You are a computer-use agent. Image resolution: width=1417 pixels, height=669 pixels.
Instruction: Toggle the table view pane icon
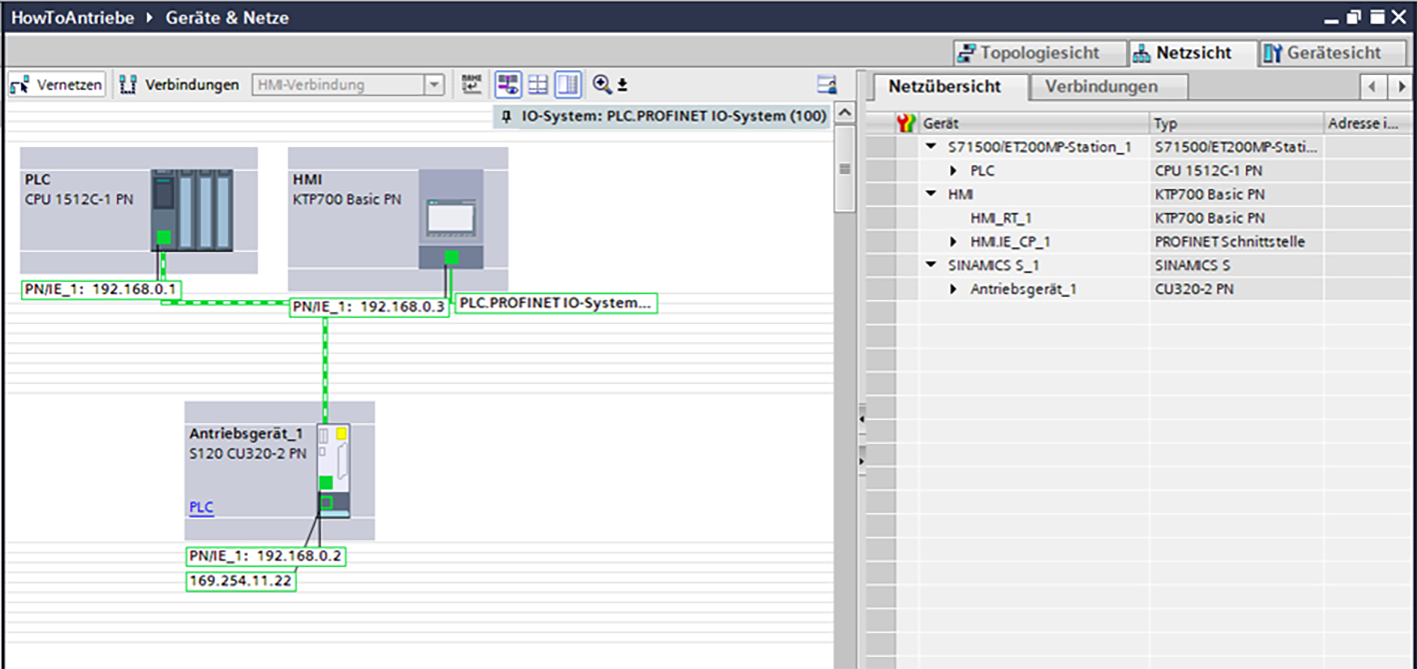(x=568, y=85)
